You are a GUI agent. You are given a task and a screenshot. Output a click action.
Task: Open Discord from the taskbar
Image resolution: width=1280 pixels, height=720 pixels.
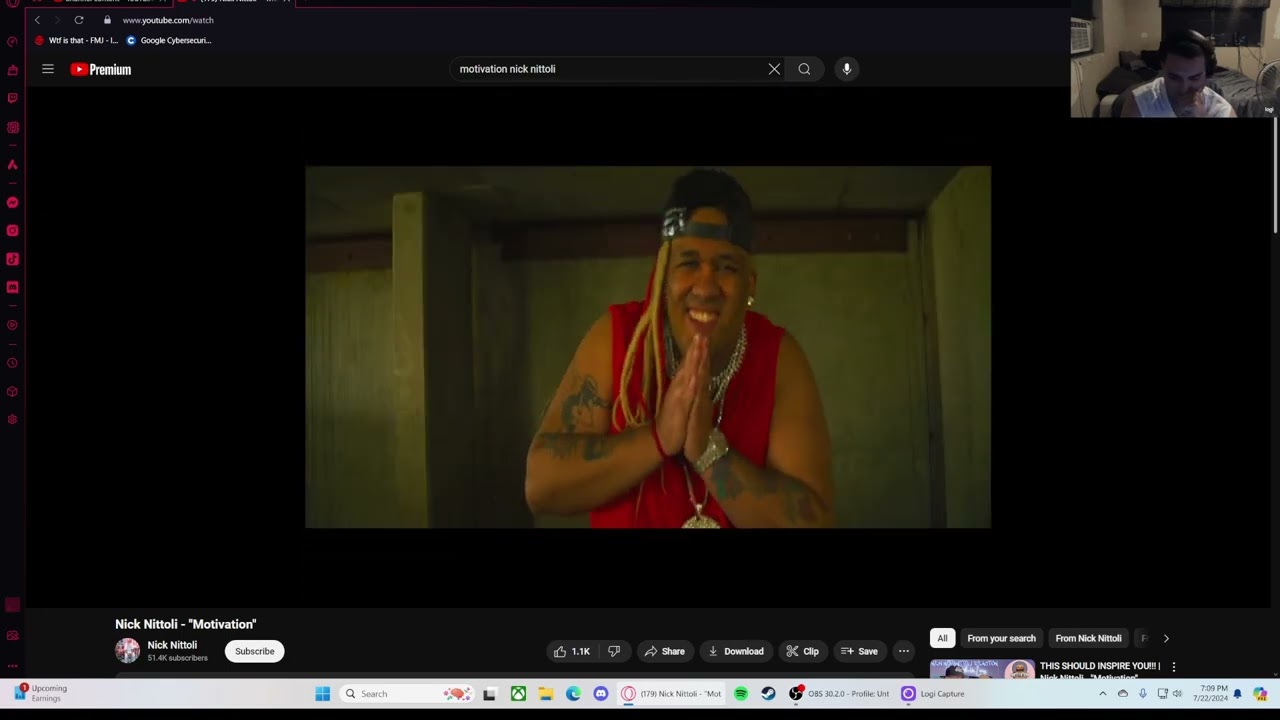point(600,694)
